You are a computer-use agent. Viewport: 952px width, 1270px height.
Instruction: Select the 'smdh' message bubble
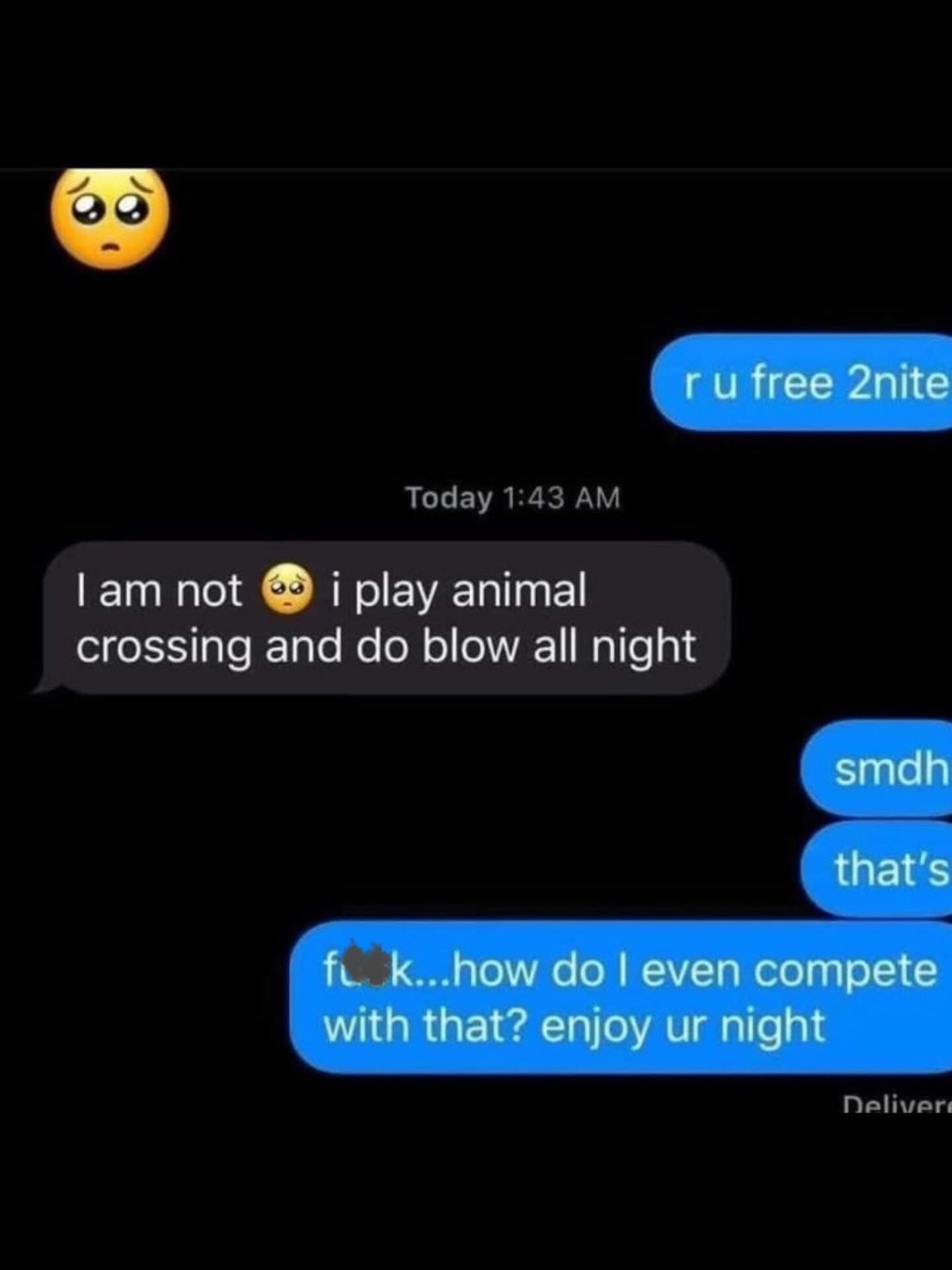tap(877, 768)
